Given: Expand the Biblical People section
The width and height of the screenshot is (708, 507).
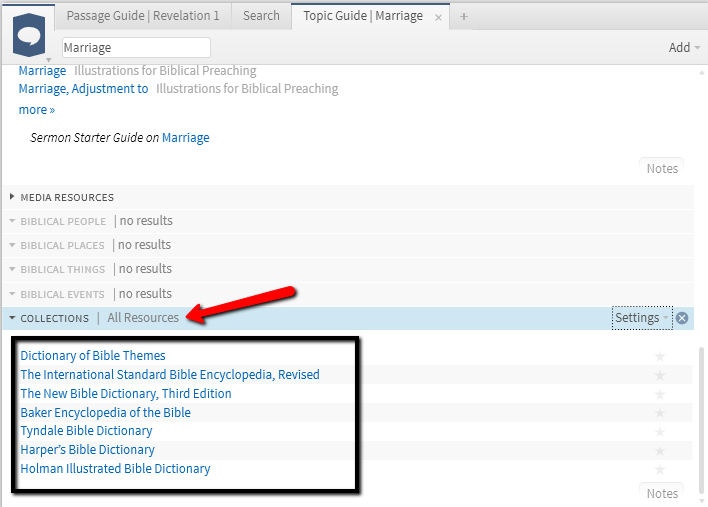Looking at the screenshot, I should click(x=12, y=221).
